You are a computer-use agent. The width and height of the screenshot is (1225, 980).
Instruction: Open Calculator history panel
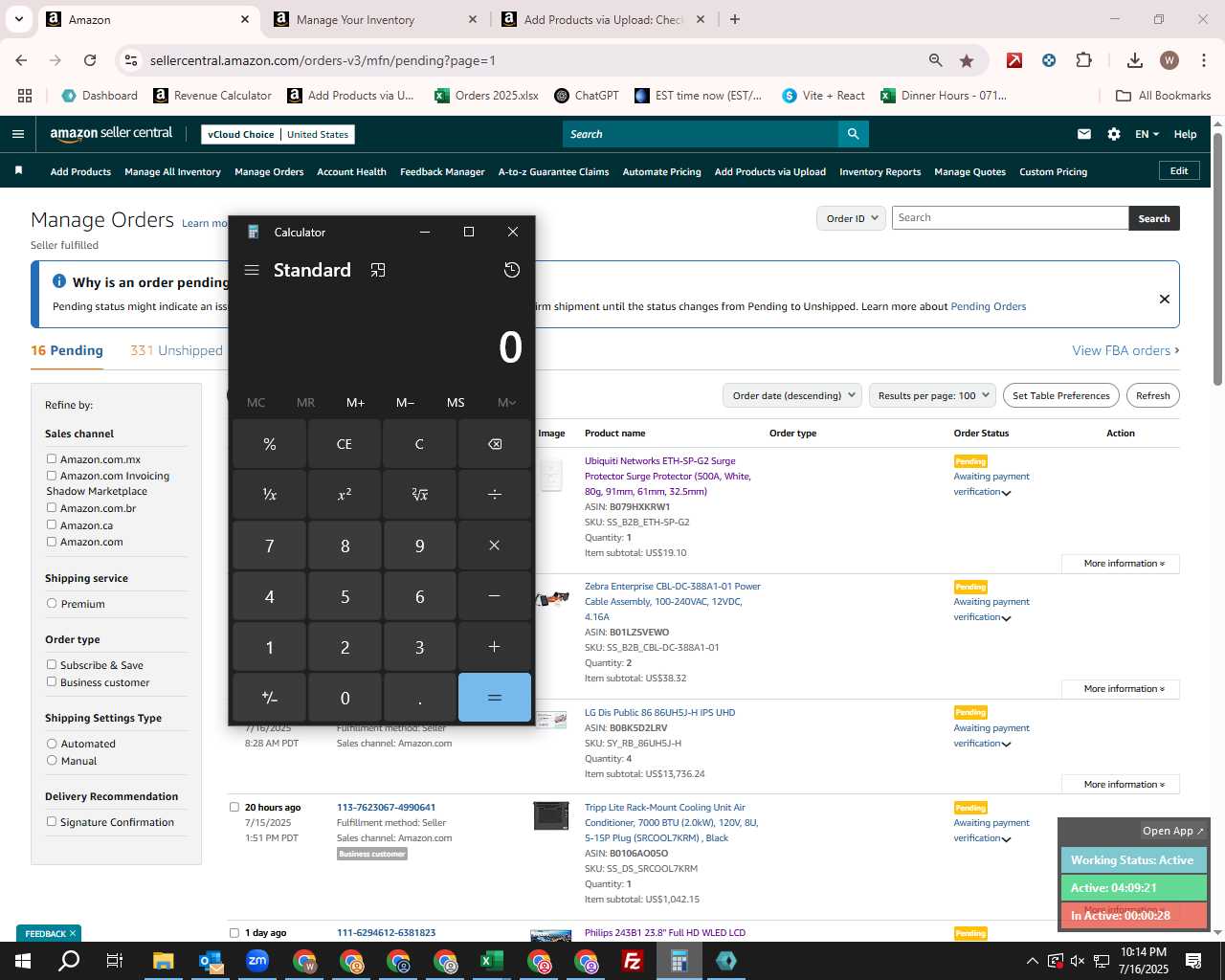point(512,270)
